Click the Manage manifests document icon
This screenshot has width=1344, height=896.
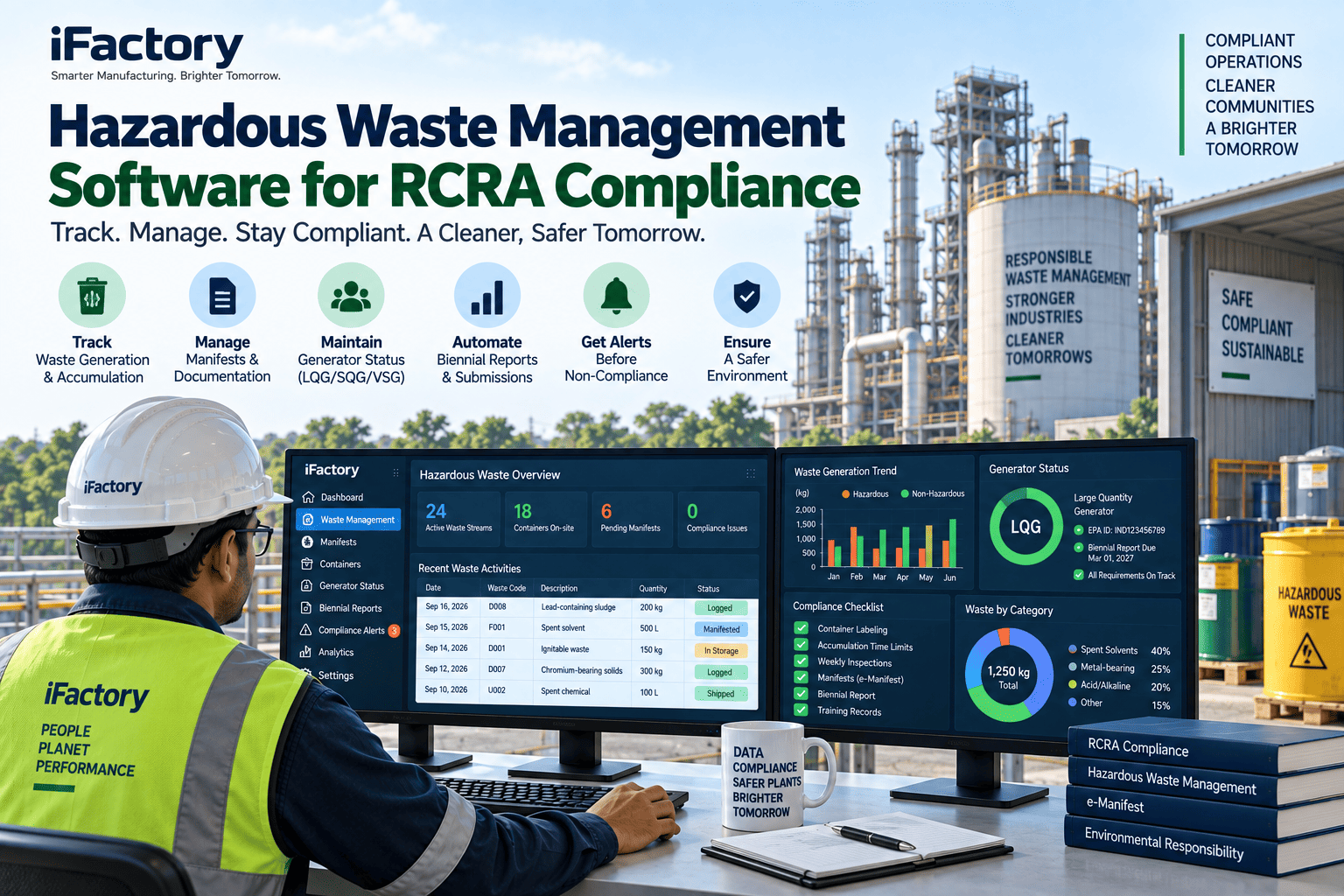[222, 296]
